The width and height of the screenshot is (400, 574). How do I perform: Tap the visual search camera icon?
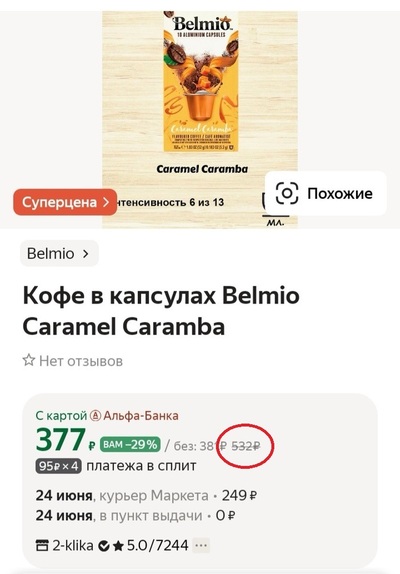[x=287, y=193]
